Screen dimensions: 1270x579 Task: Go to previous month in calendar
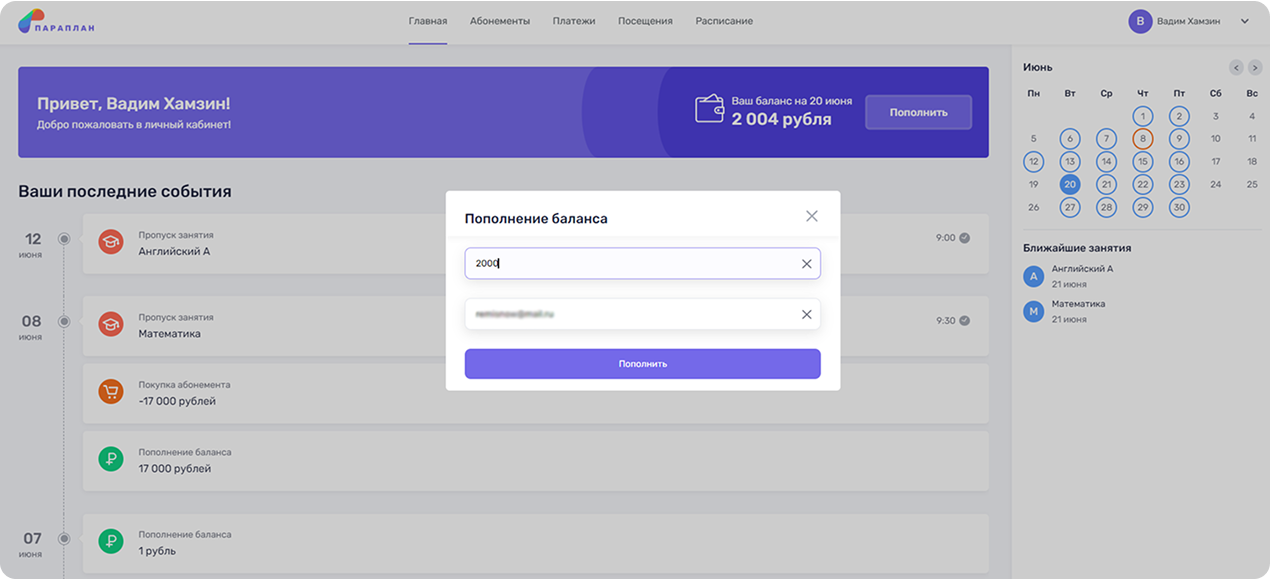point(1236,67)
